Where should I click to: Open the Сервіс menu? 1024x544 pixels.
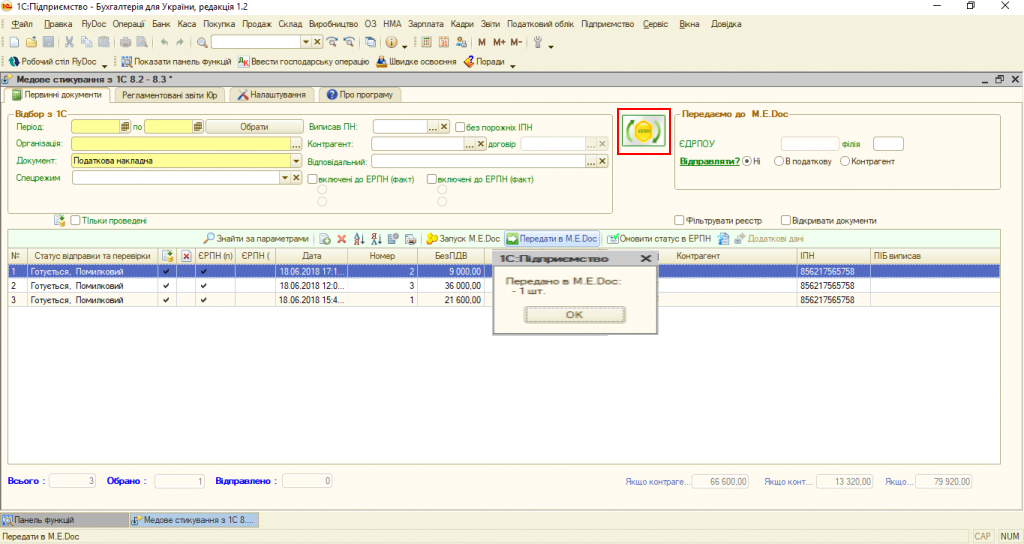(655, 24)
